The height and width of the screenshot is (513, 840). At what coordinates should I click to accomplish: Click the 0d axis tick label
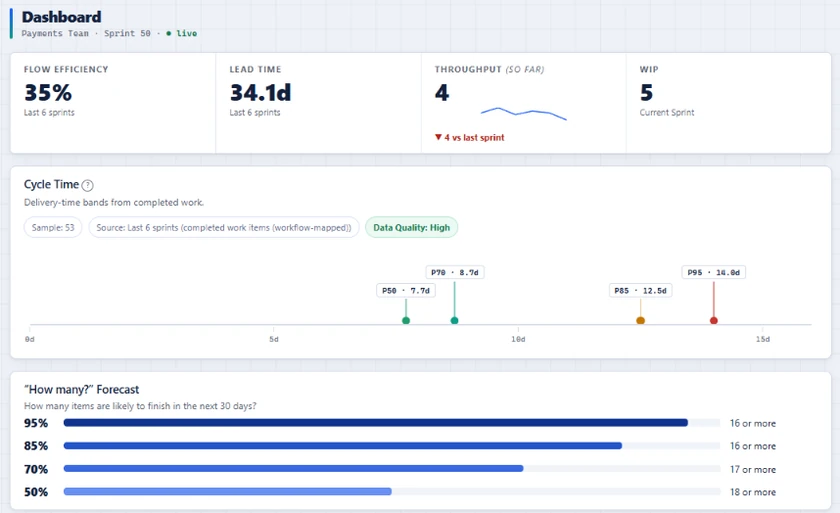29,339
